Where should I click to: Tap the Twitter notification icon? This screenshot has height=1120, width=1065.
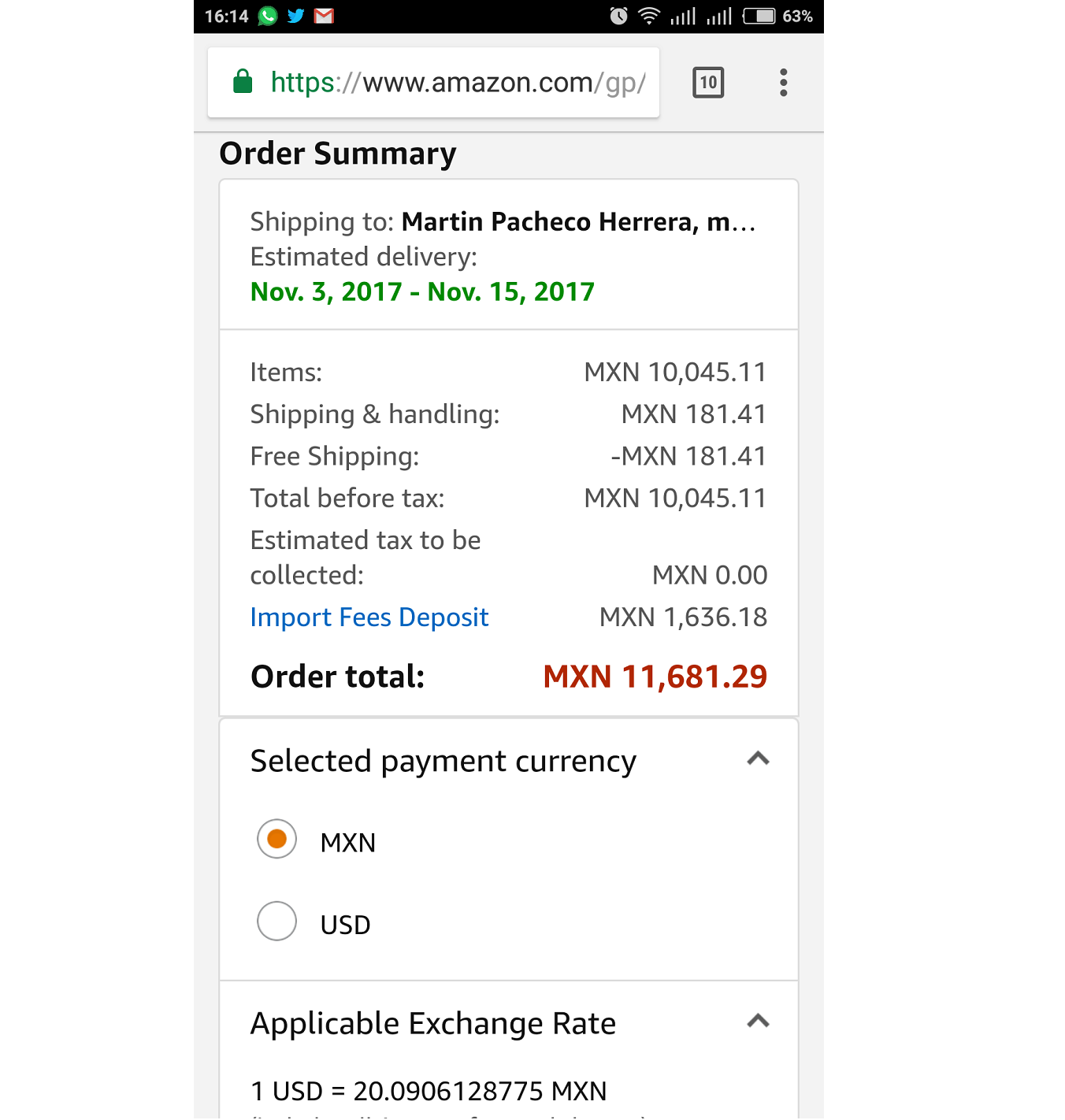[x=295, y=16]
